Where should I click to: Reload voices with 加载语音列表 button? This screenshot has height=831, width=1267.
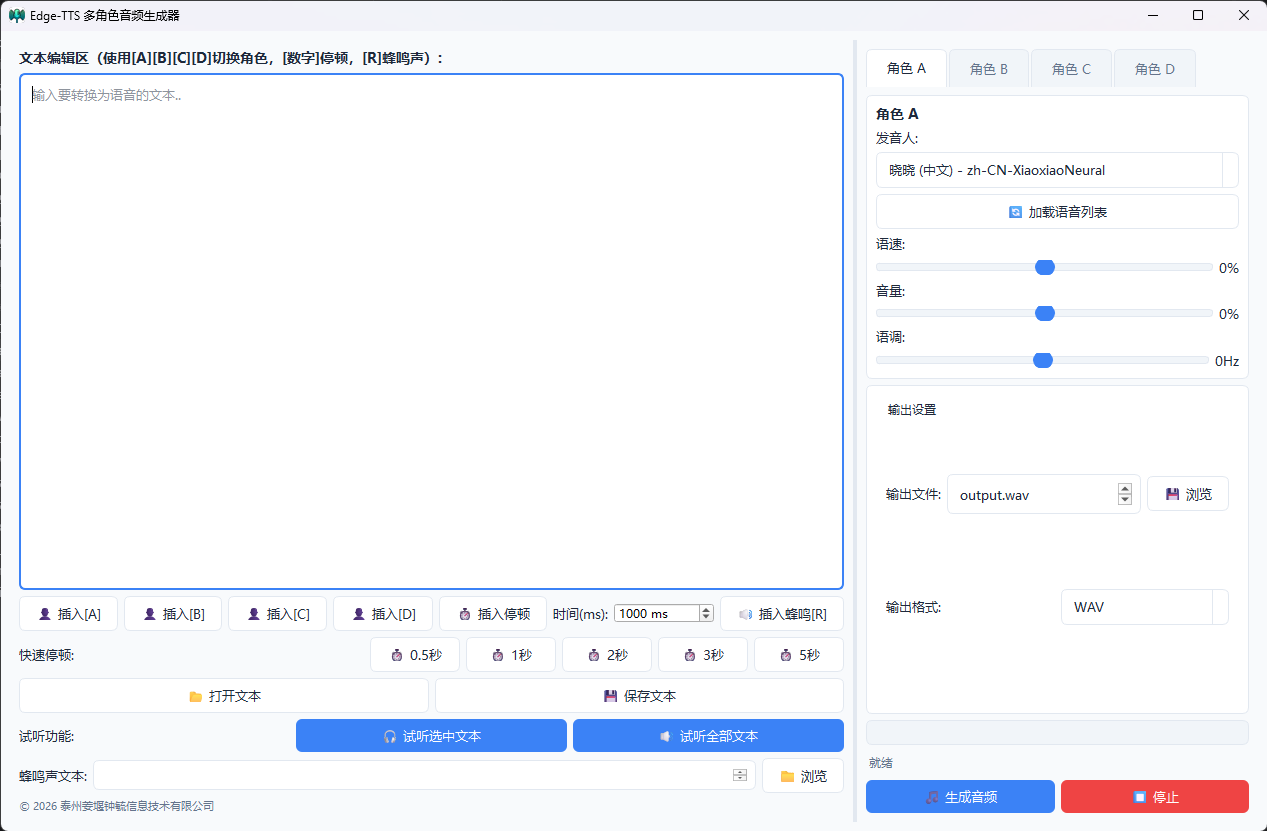(1057, 212)
